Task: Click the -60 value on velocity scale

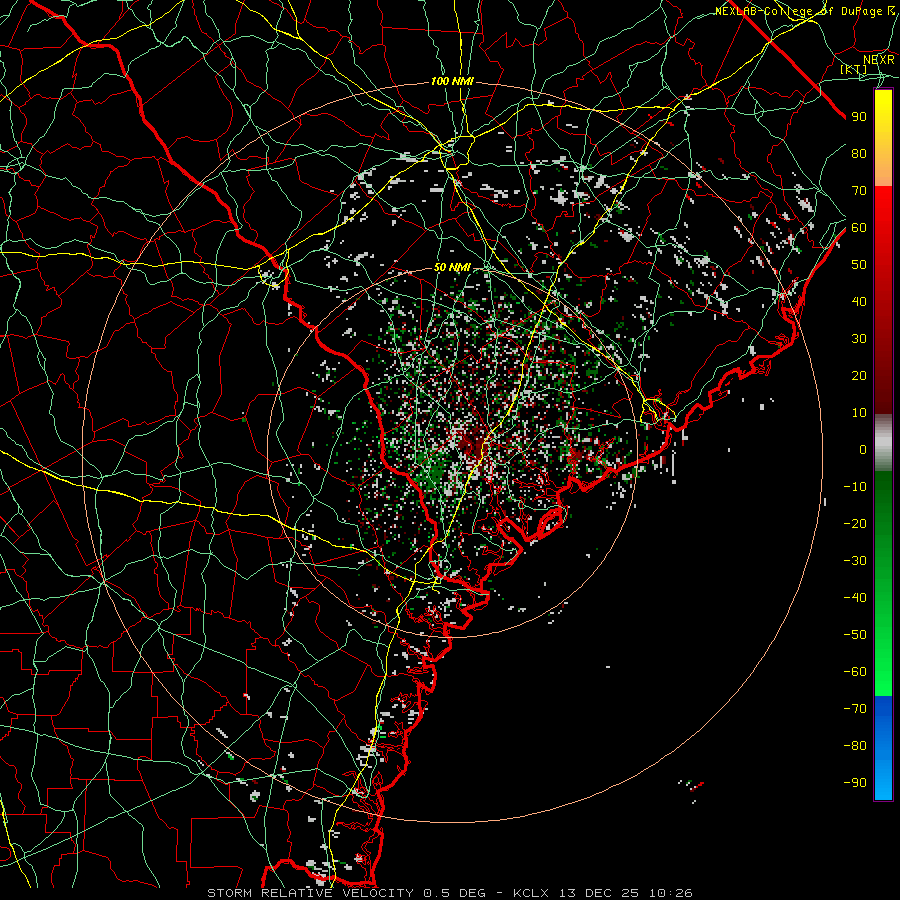Action: (855, 672)
